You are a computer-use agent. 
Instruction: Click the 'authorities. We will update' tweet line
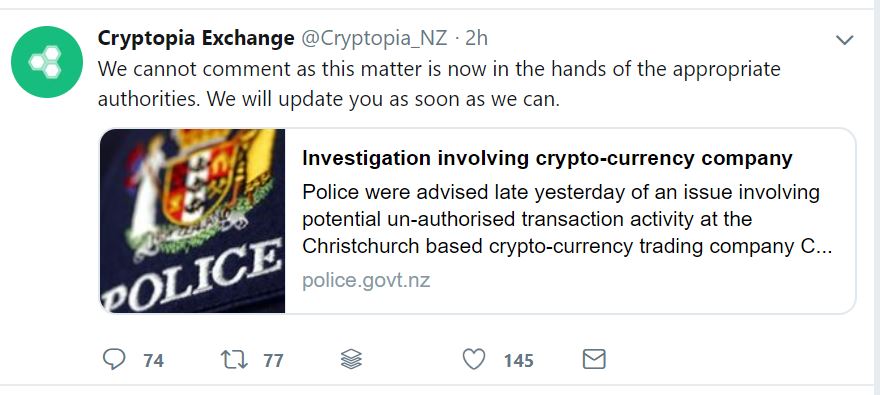click(329, 100)
